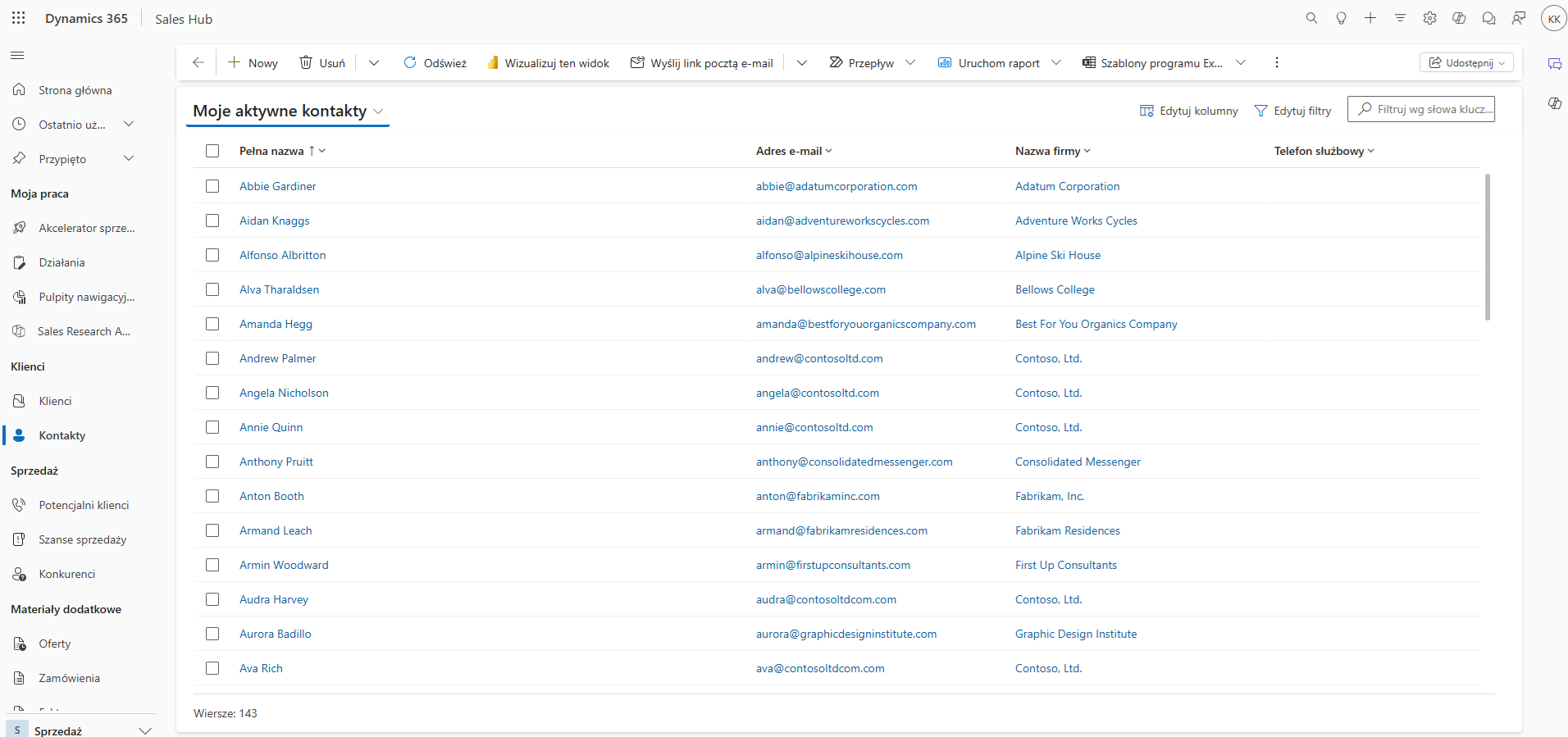Open the Copilot icon in right rail
Image resolution: width=1568 pixels, height=737 pixels.
1554,103
